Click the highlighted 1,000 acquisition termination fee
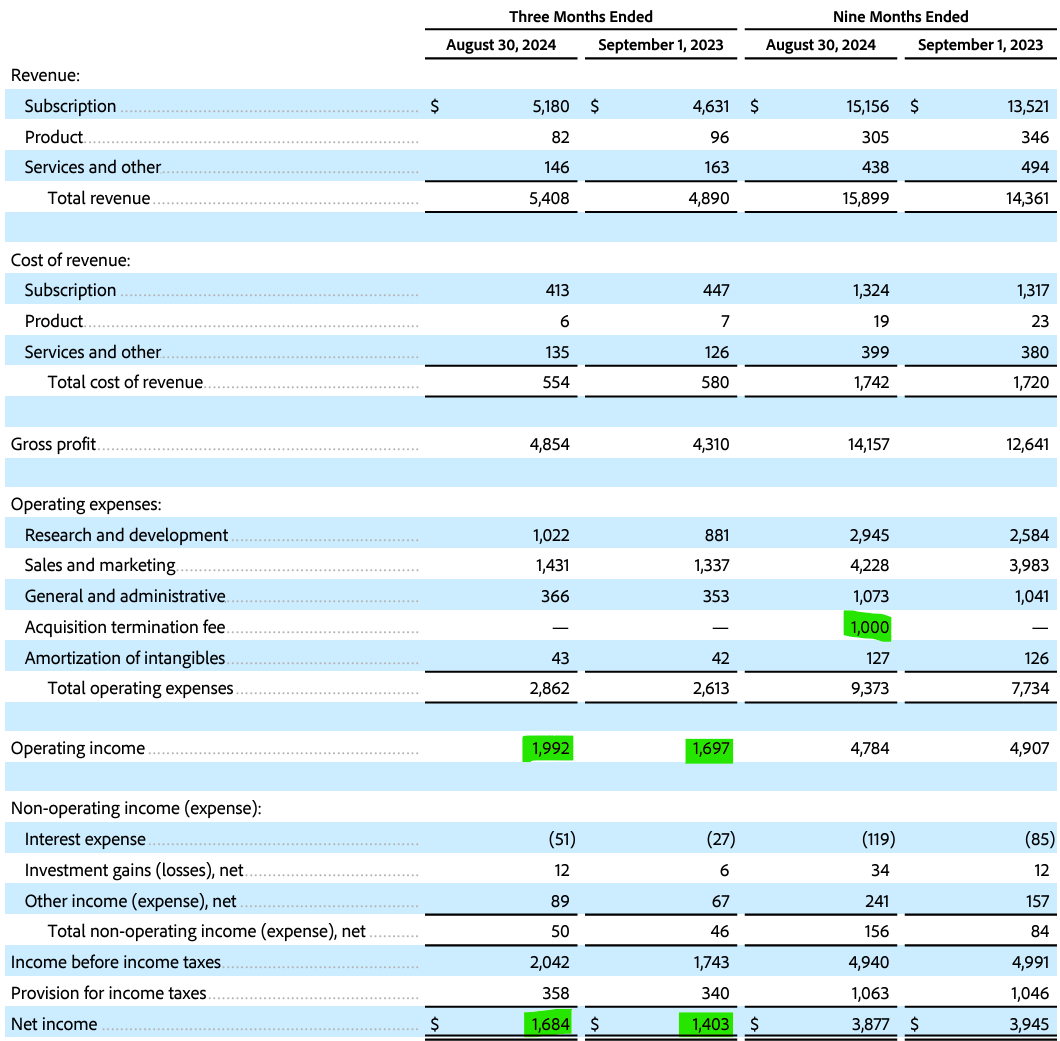 point(869,627)
